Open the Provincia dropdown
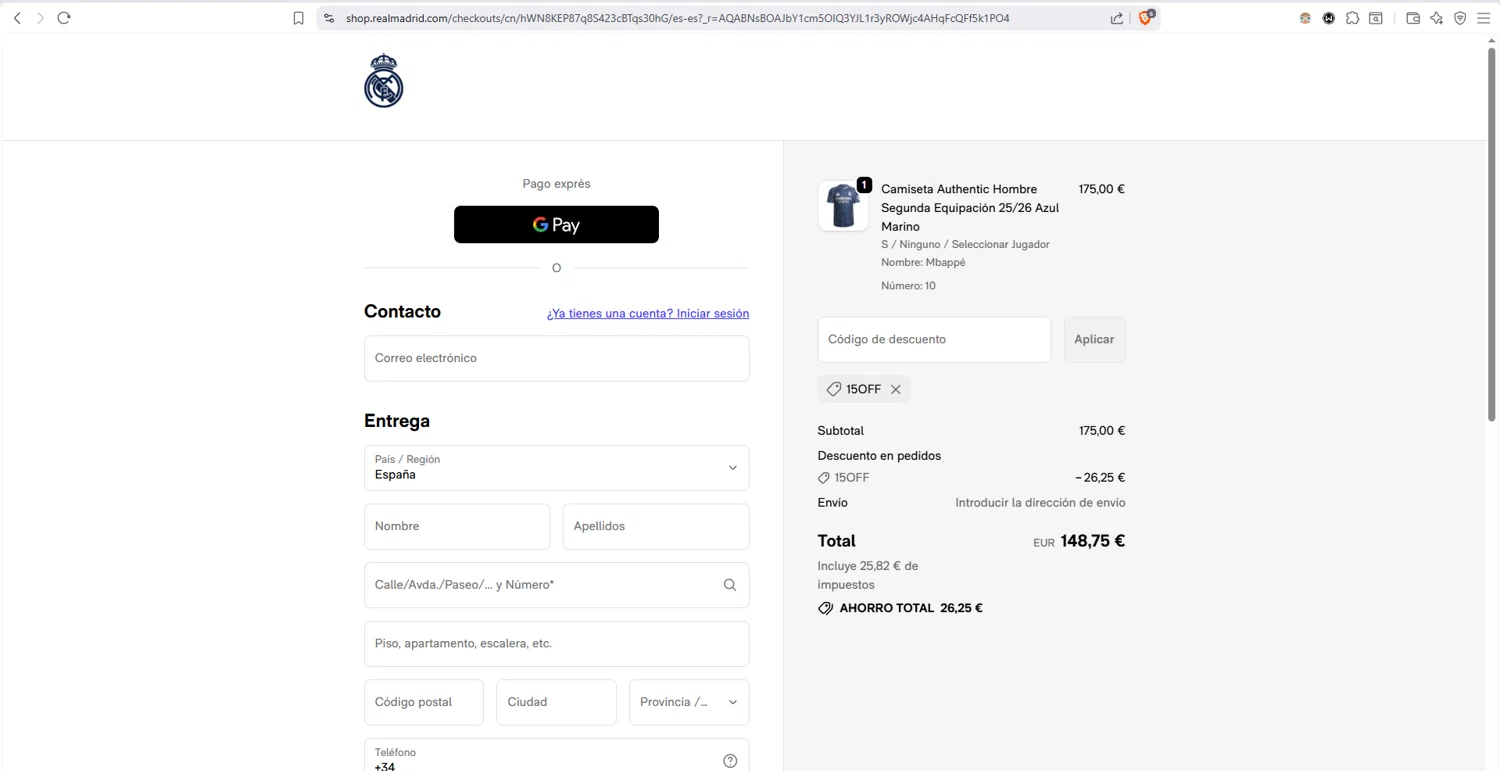This screenshot has width=1500, height=771. [x=689, y=702]
